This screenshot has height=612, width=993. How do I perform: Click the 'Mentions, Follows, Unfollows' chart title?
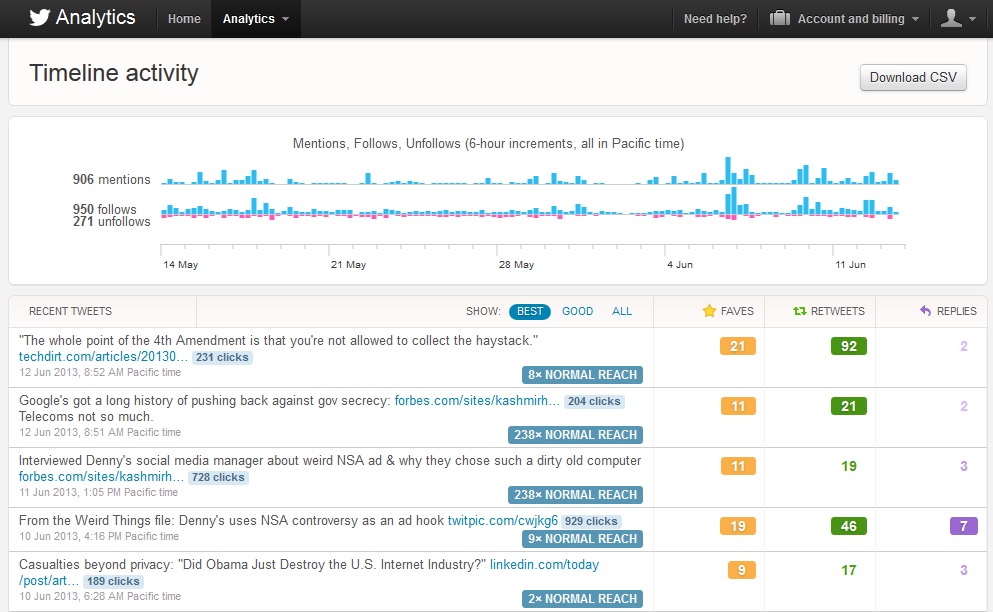[488, 144]
